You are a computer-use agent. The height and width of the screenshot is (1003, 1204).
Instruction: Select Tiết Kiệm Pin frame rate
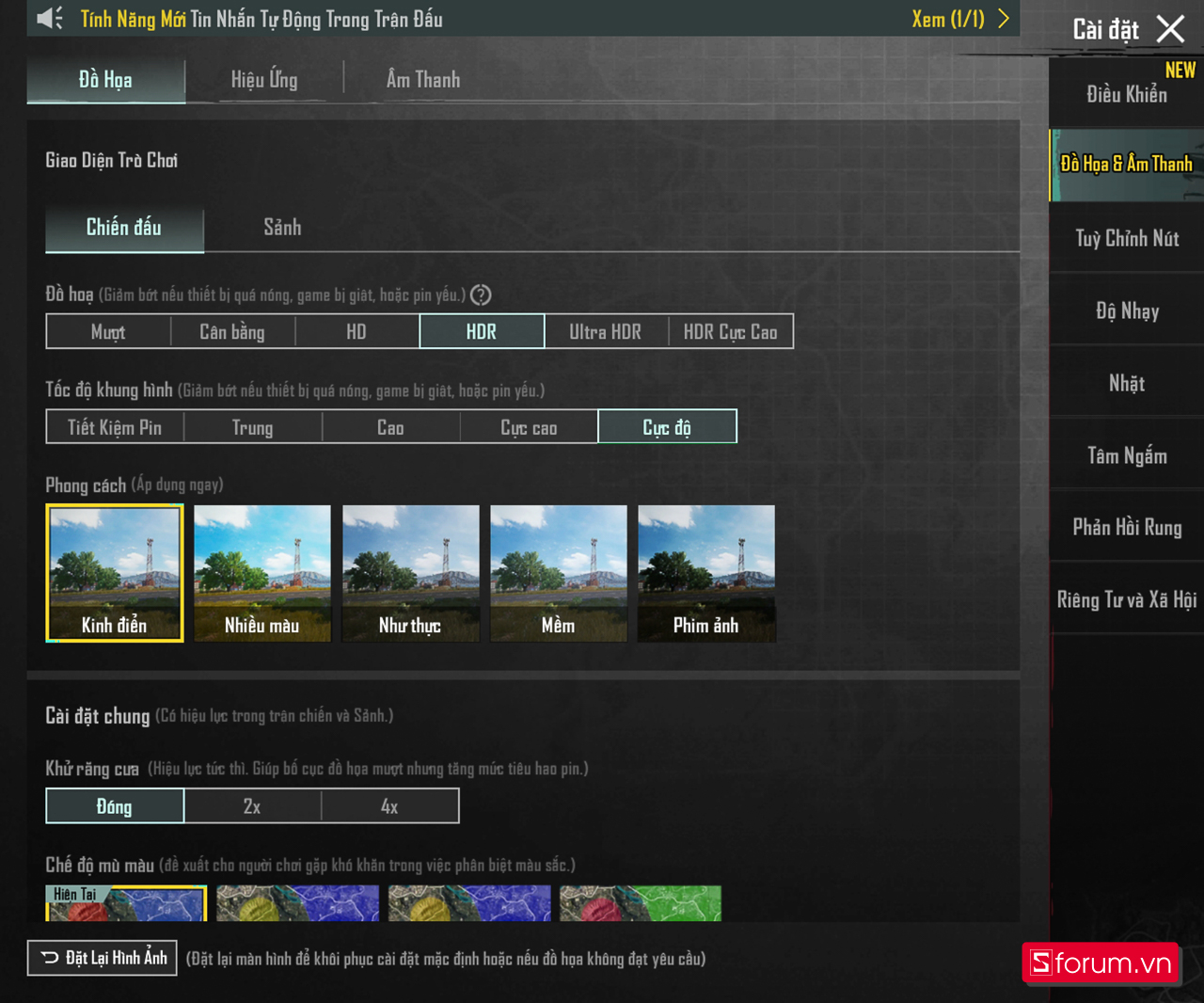tap(115, 428)
